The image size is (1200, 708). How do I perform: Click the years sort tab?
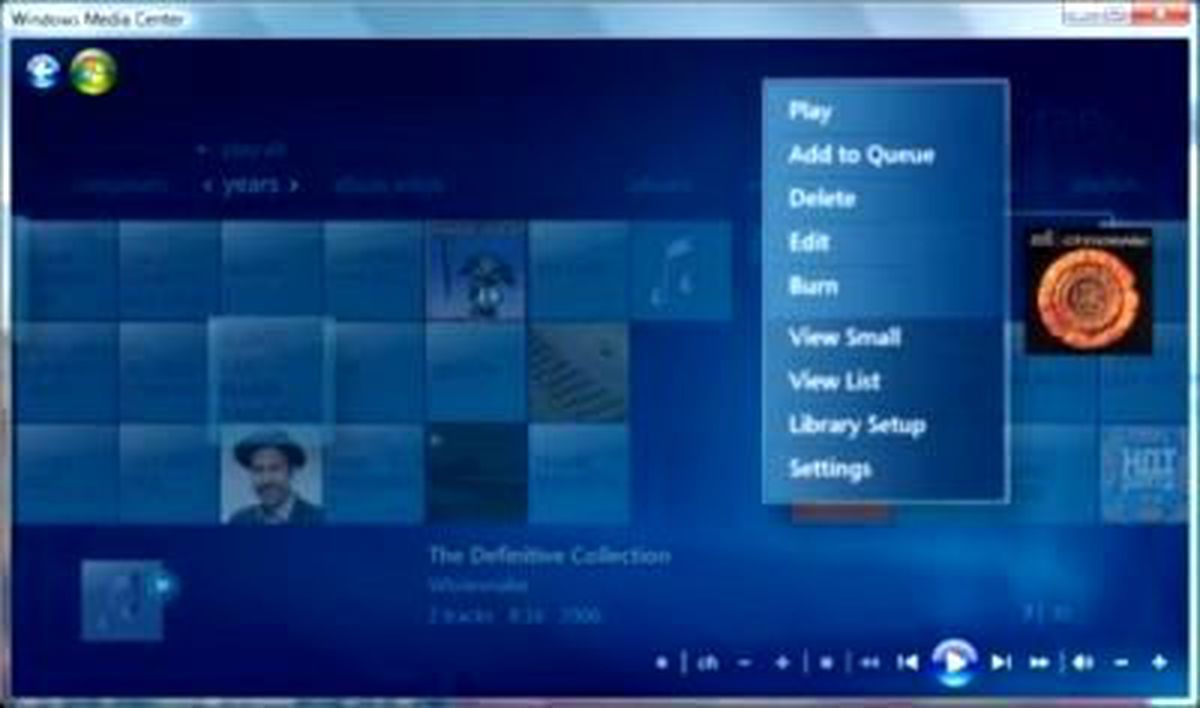[249, 185]
